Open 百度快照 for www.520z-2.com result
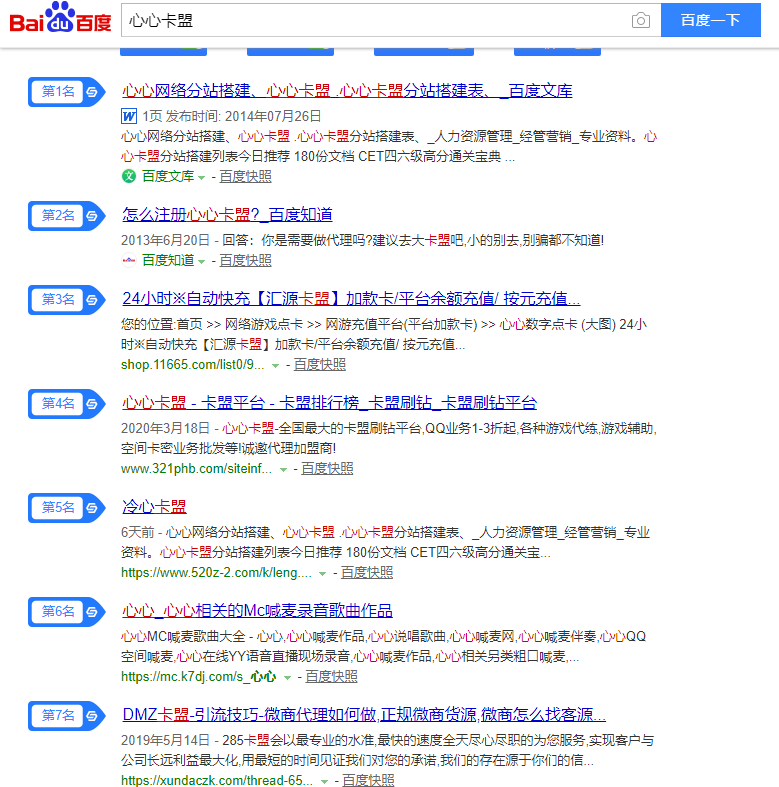This screenshot has height=787, width=779. click(x=367, y=572)
